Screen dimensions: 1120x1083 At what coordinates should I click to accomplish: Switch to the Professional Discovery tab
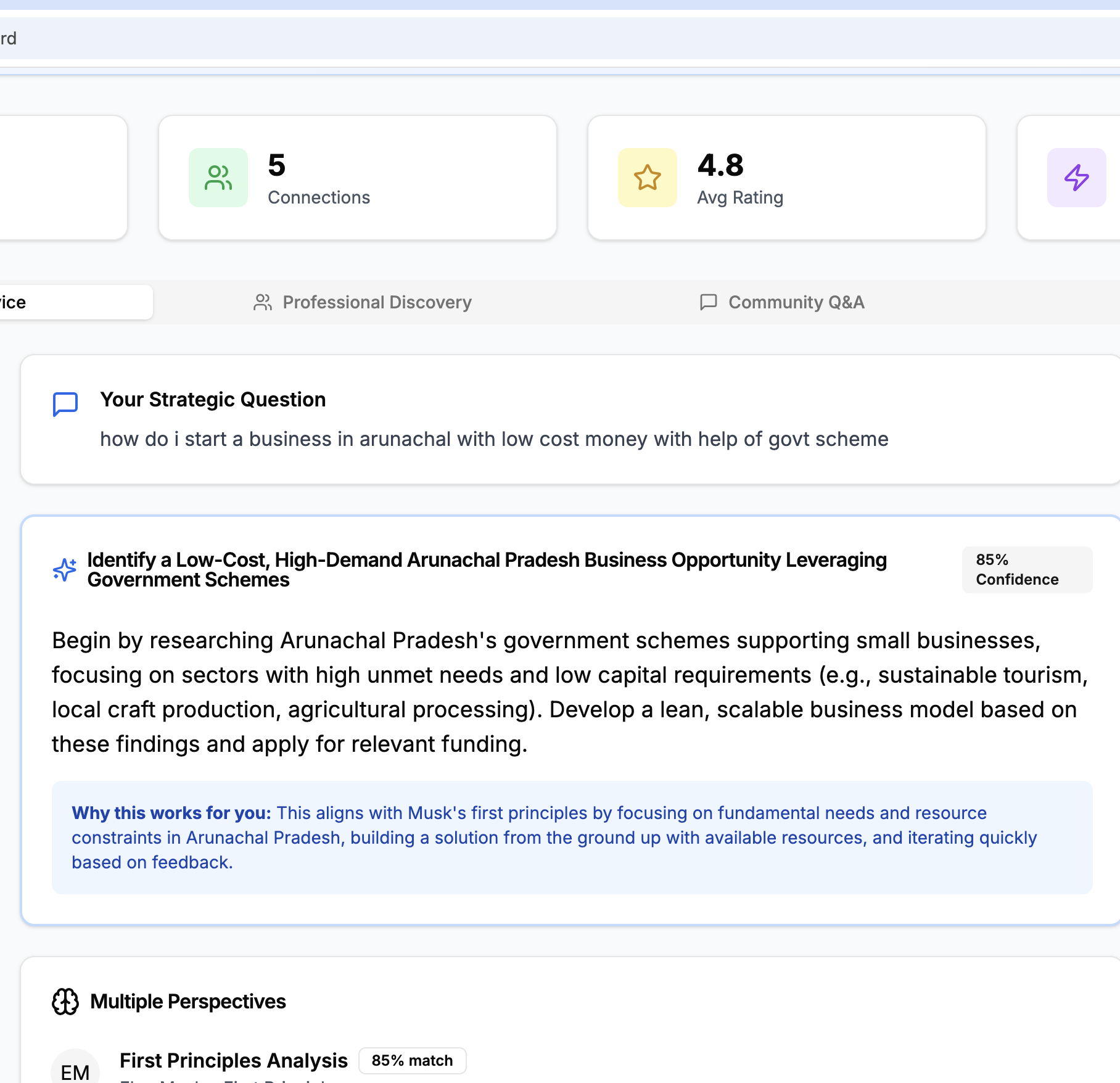[x=363, y=302]
